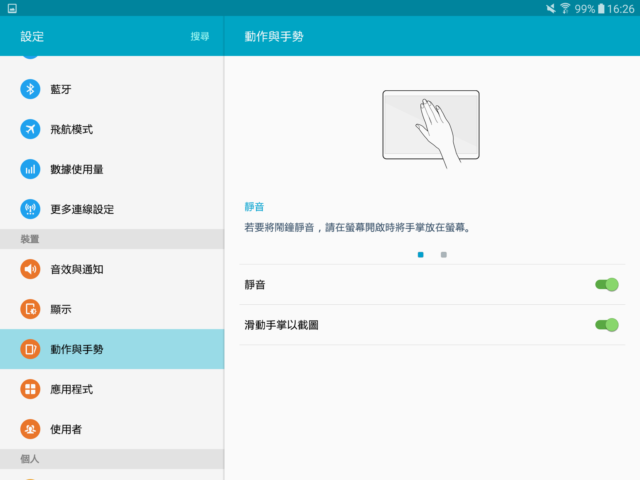Tap the battery icon in status bar
Screen dimensions: 640x480
(601, 8)
